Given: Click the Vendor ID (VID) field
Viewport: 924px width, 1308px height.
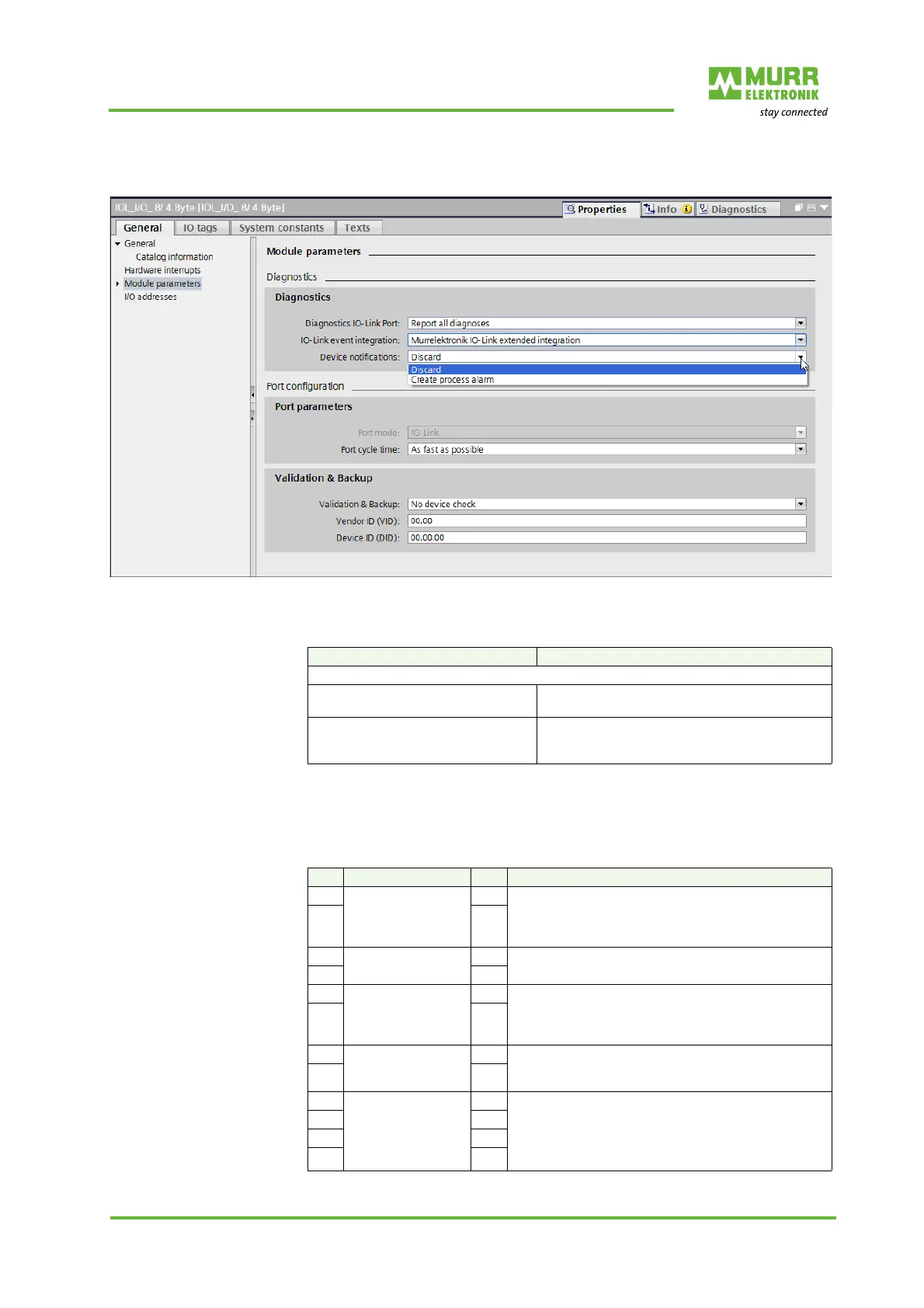Looking at the screenshot, I should pos(606,521).
